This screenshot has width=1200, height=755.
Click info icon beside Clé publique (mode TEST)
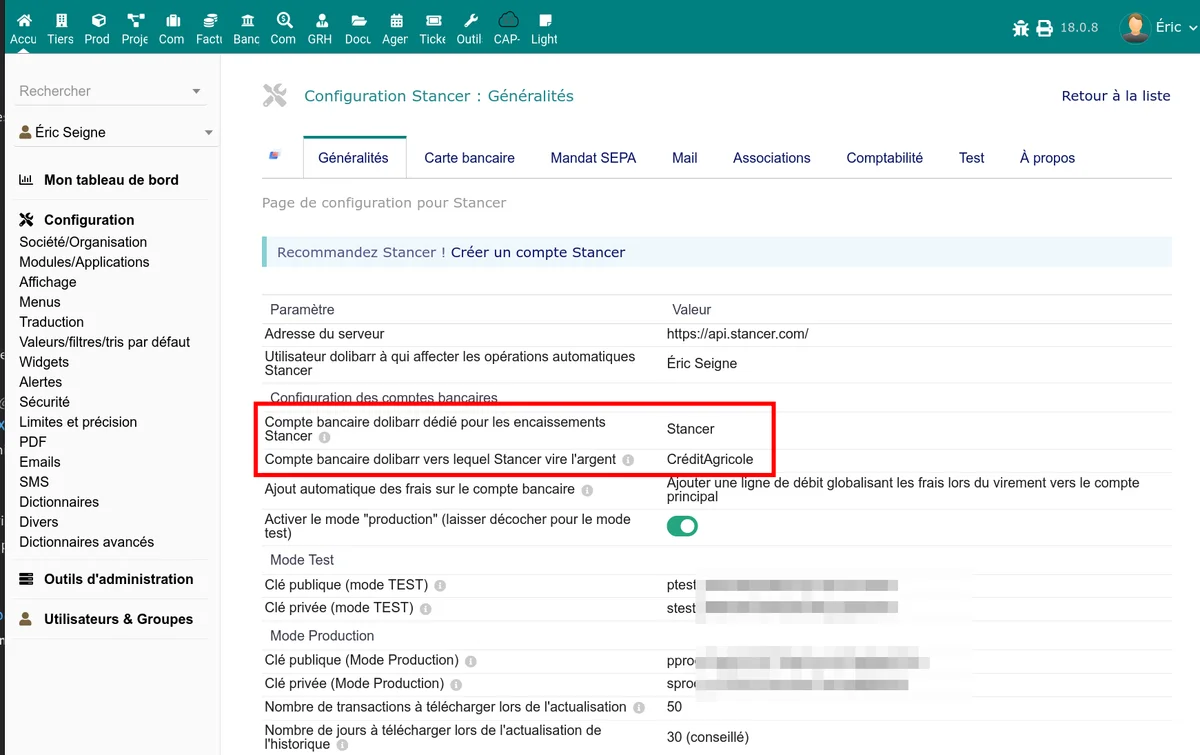coord(440,585)
